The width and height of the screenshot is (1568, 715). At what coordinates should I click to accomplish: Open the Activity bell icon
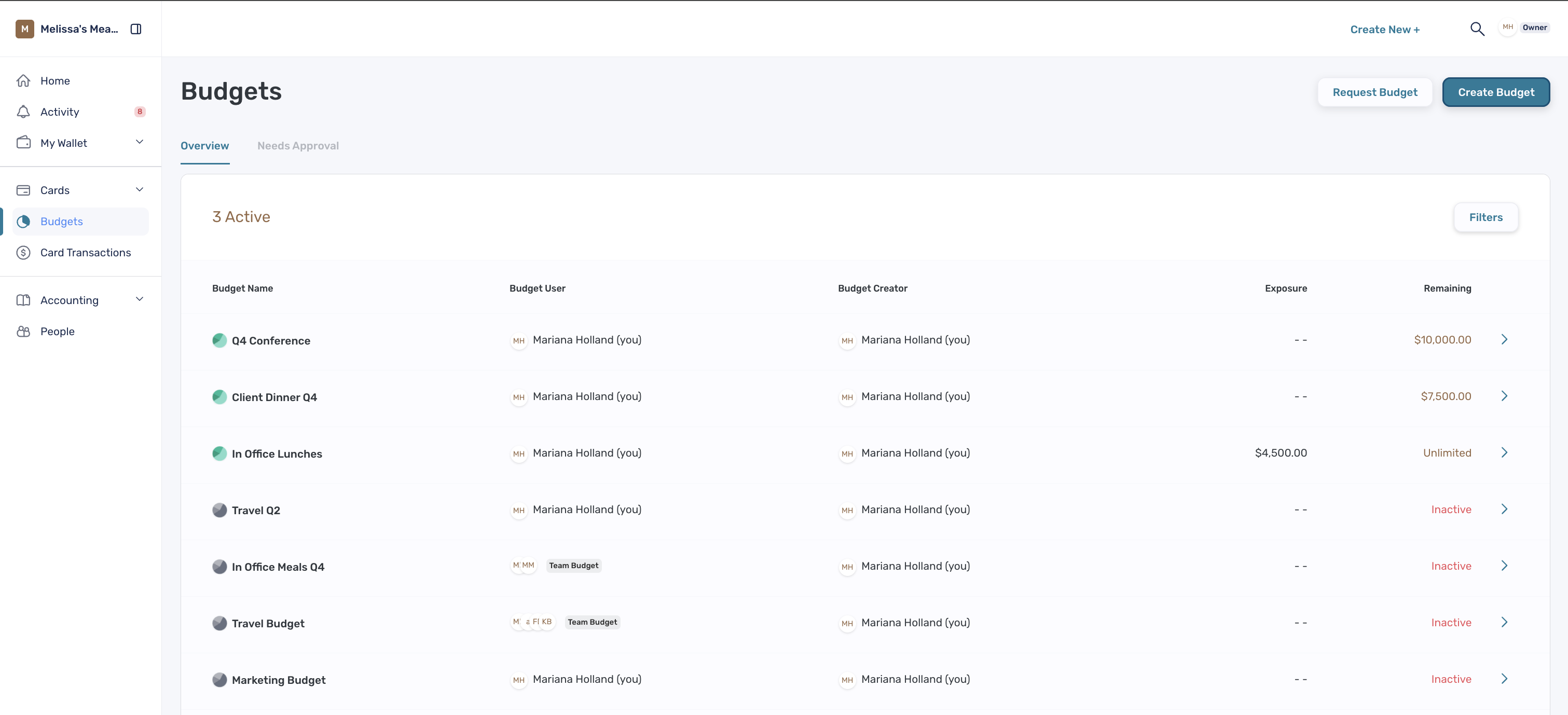click(23, 112)
